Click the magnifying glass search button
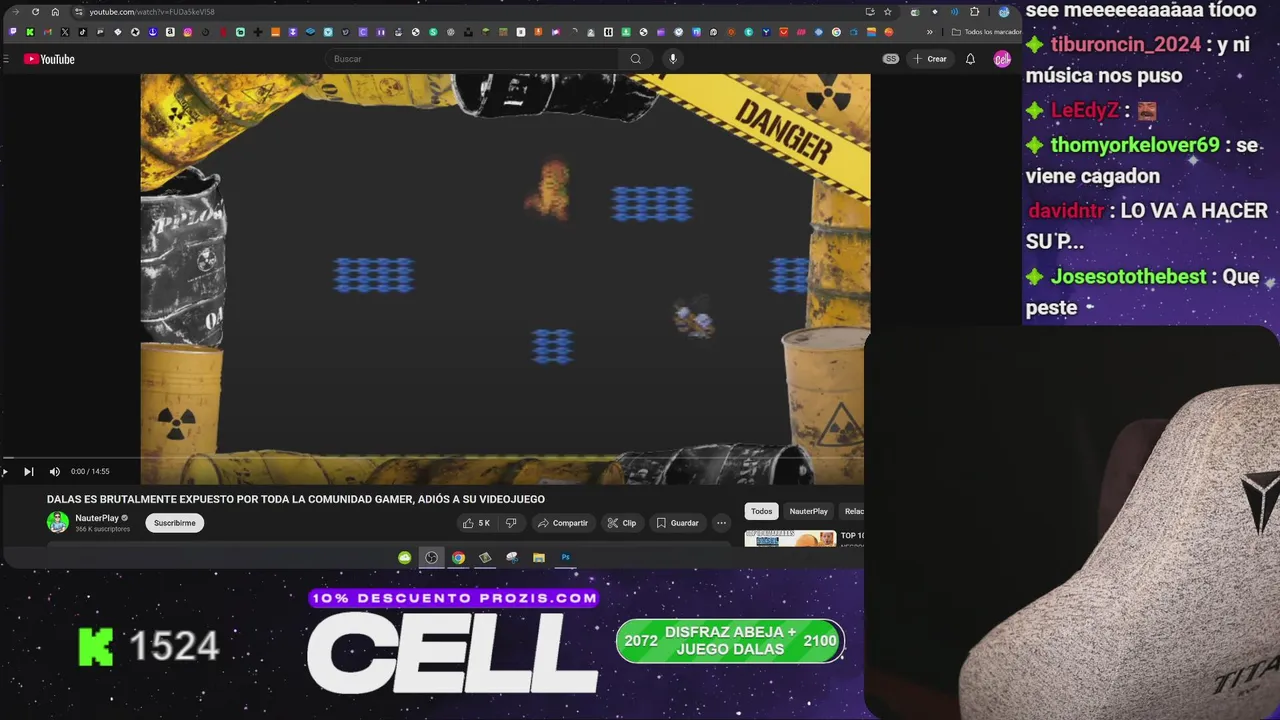Viewport: 1280px width, 720px height. 635,59
